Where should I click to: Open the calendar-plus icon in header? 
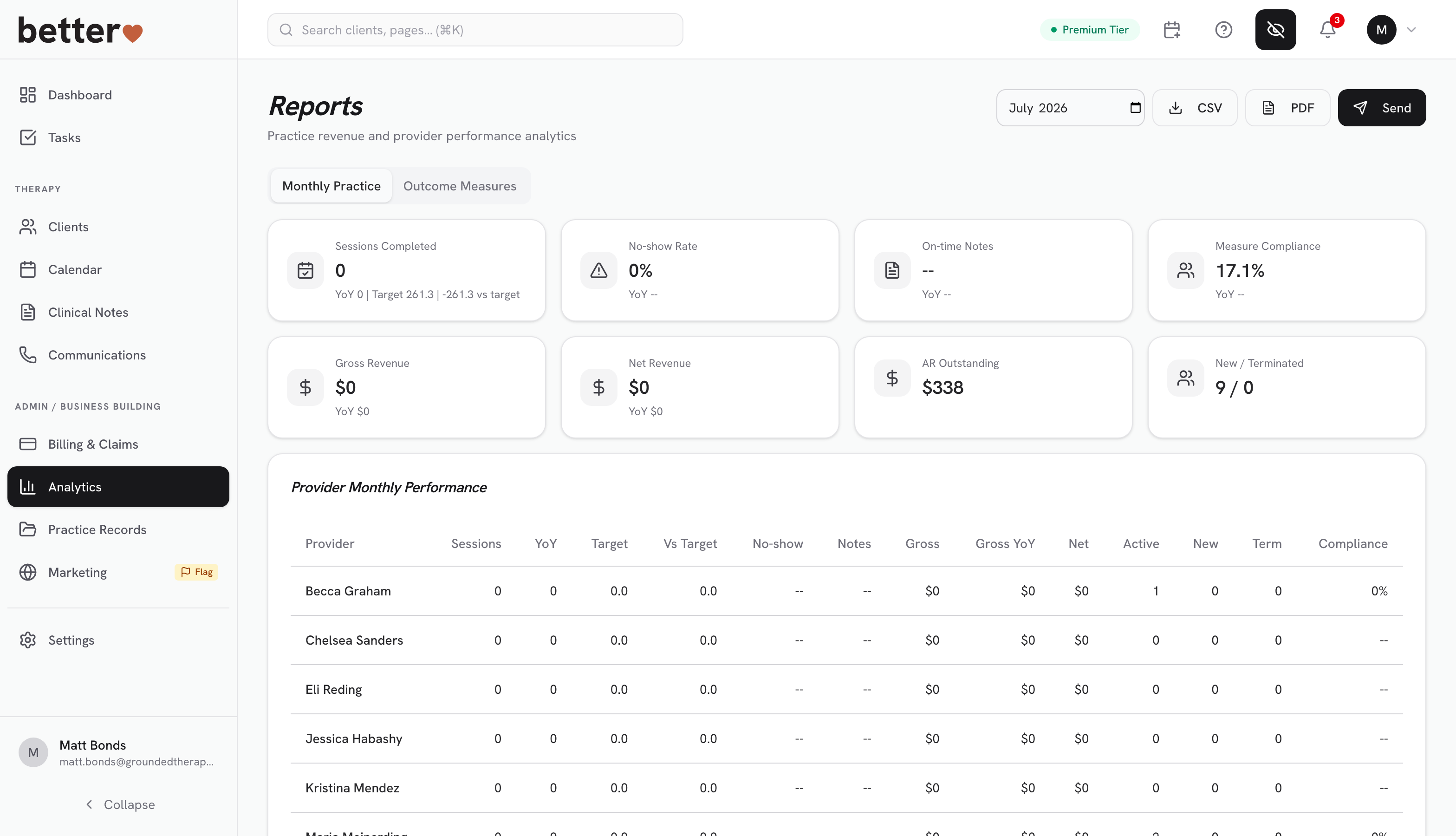point(1171,30)
